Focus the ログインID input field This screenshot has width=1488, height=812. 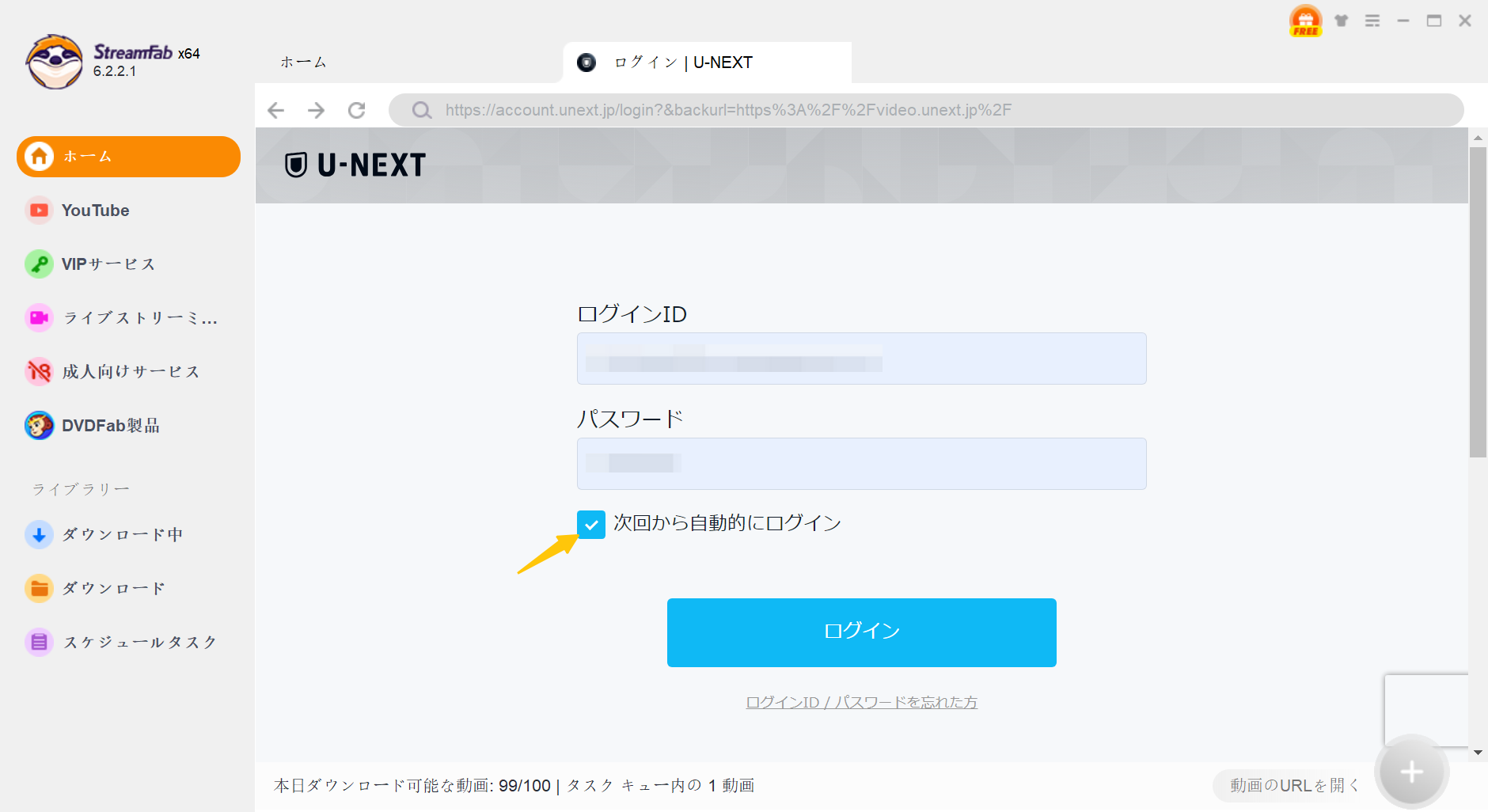861,359
